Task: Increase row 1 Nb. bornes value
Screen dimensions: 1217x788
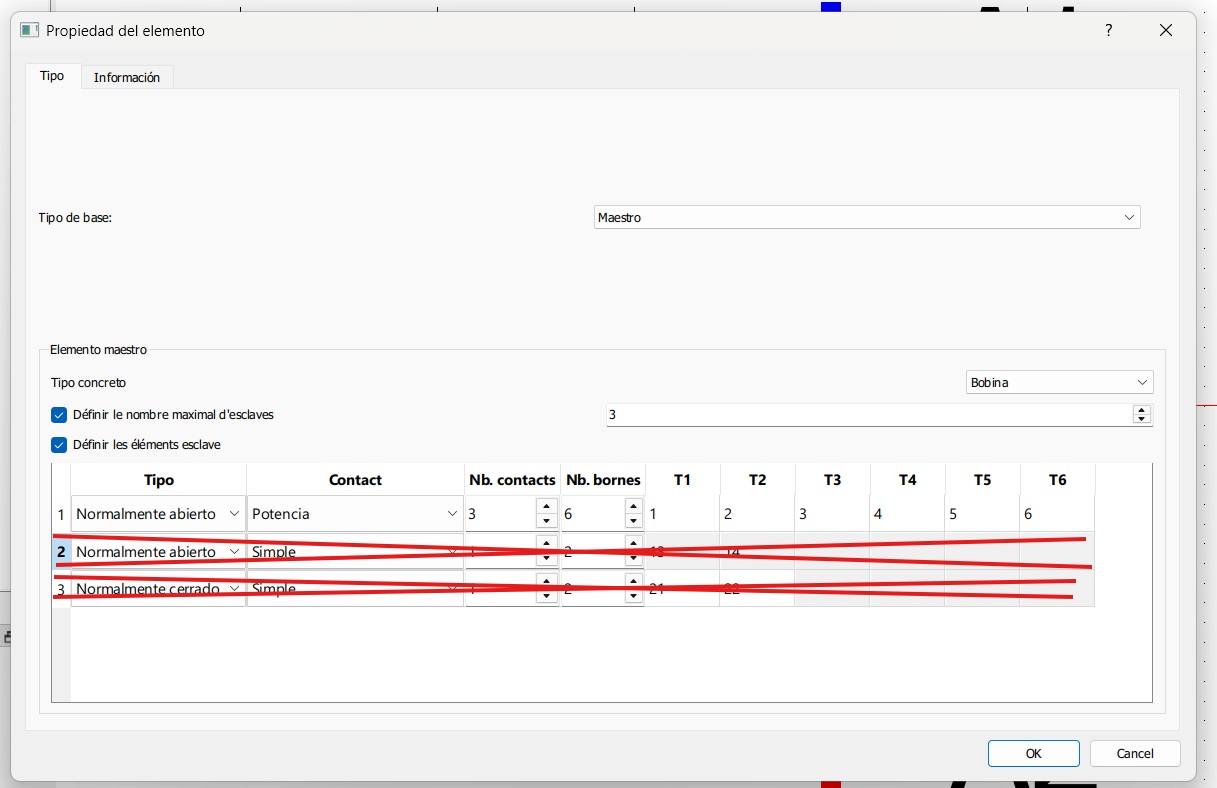Action: (633, 507)
